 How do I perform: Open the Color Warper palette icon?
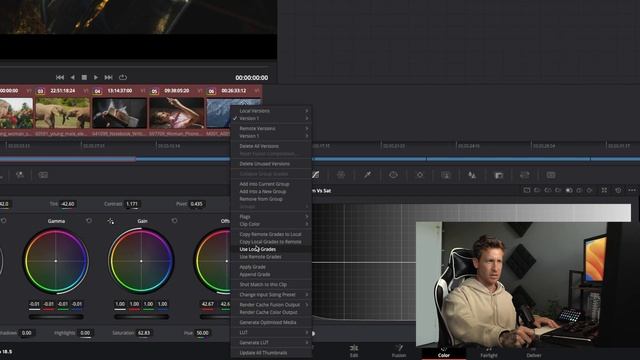(x=341, y=175)
